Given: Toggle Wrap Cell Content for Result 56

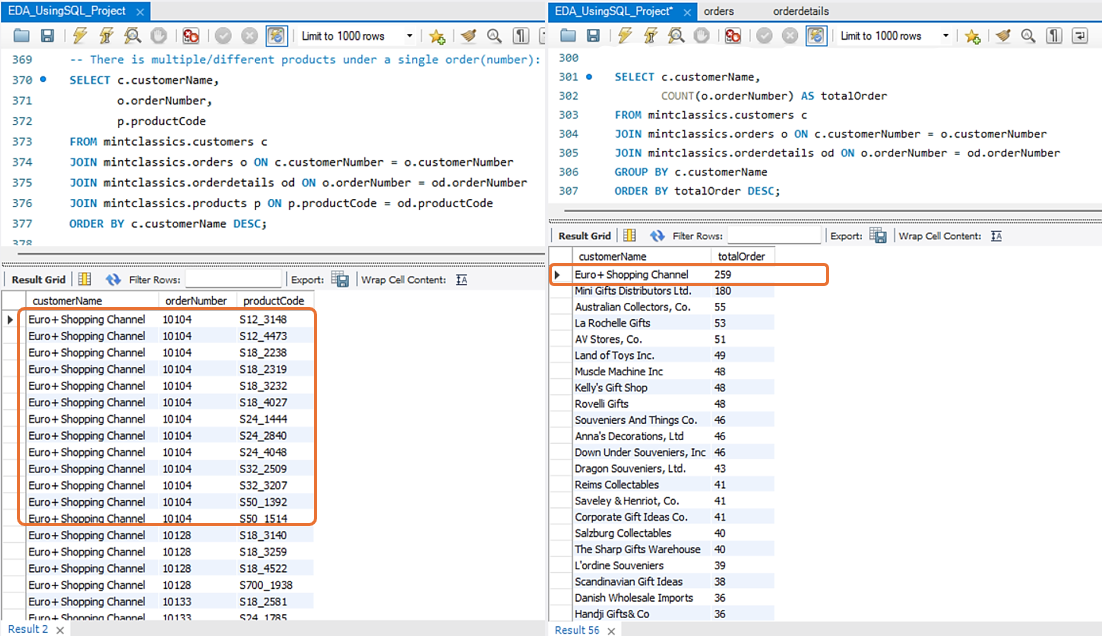Looking at the screenshot, I should pyautogui.click(x=997, y=236).
